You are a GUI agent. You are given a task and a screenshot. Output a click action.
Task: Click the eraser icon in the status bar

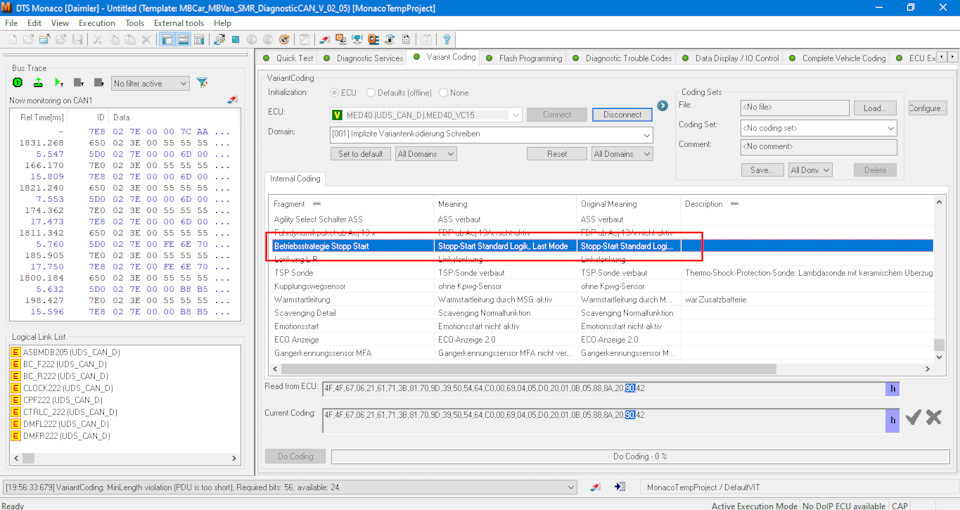click(x=595, y=487)
